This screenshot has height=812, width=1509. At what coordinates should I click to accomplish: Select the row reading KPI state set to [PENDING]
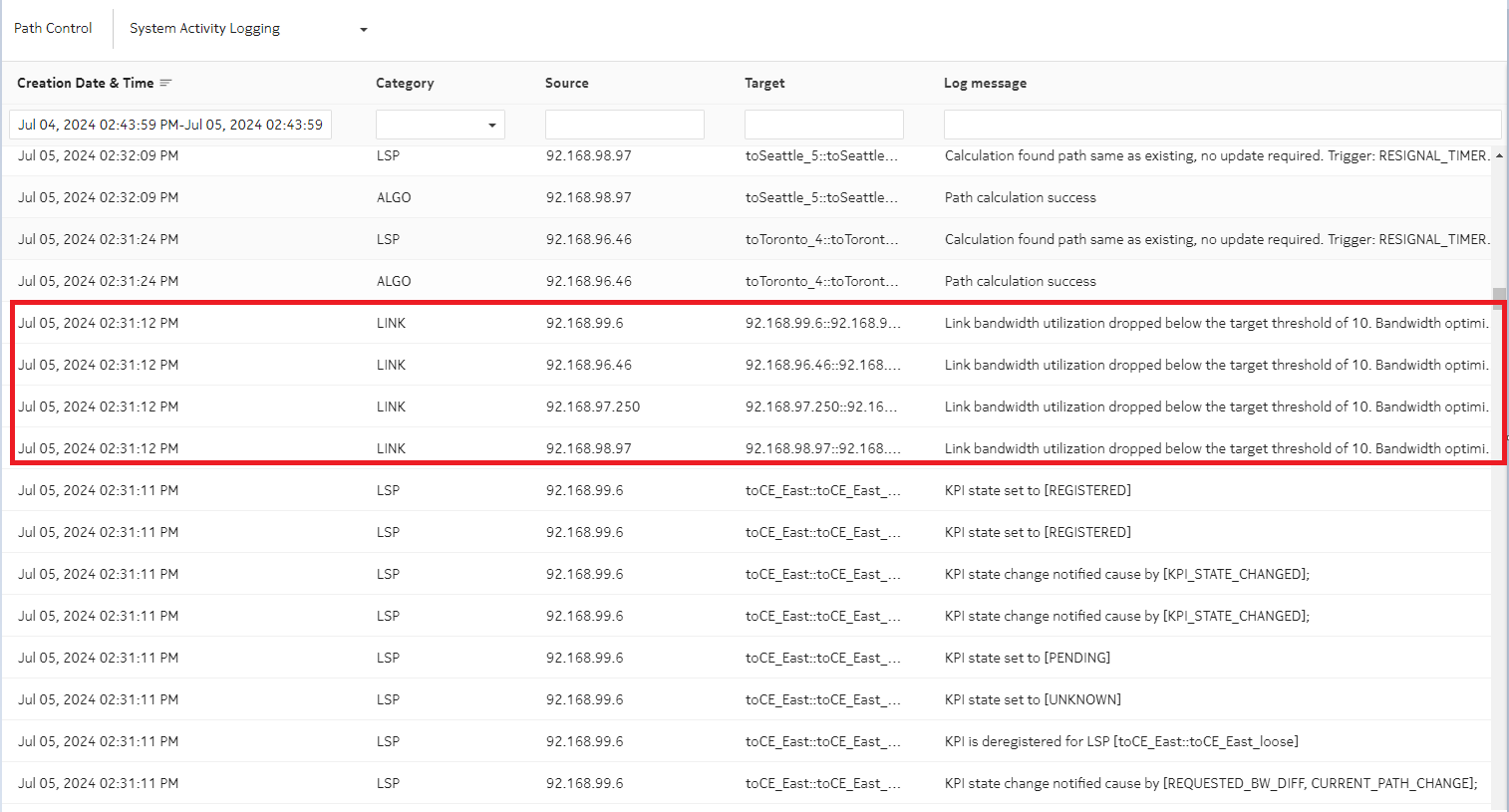tap(748, 658)
